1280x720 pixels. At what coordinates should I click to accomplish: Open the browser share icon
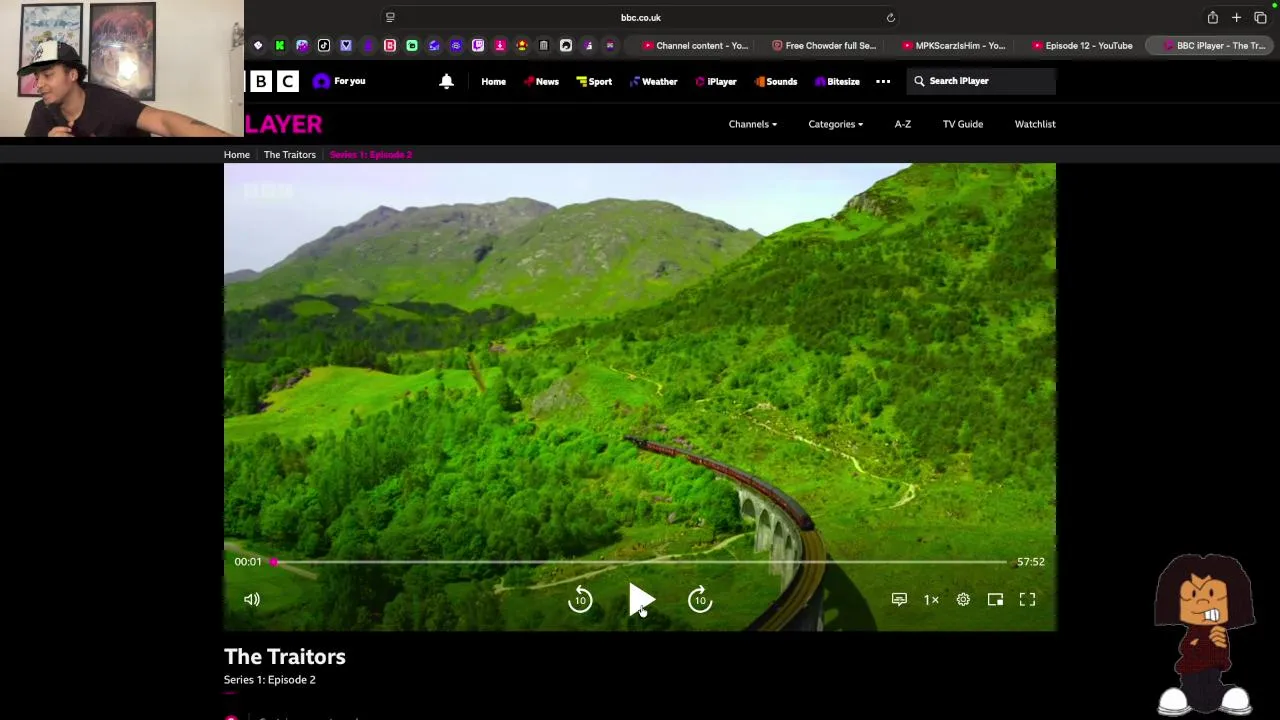1212,17
